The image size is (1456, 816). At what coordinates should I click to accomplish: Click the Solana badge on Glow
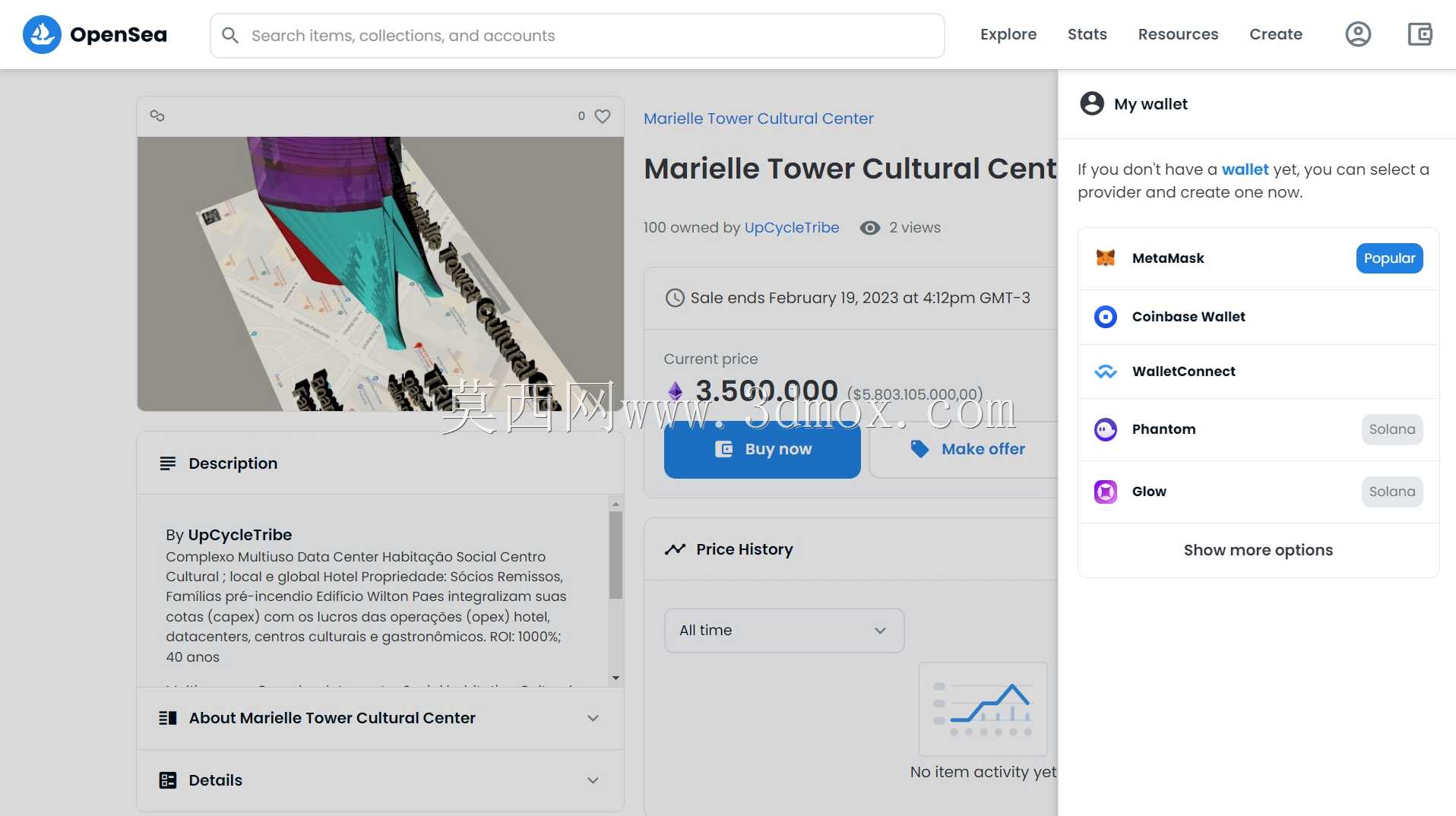(x=1392, y=492)
